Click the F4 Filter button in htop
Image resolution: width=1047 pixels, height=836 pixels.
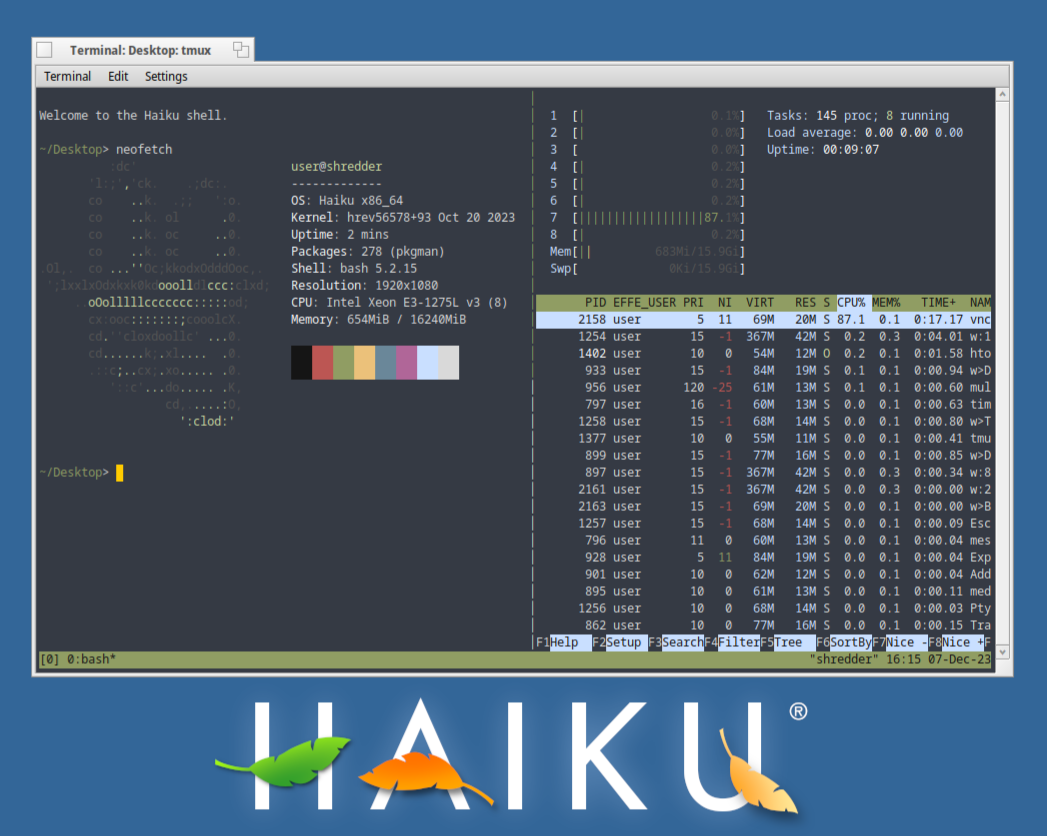click(x=732, y=642)
